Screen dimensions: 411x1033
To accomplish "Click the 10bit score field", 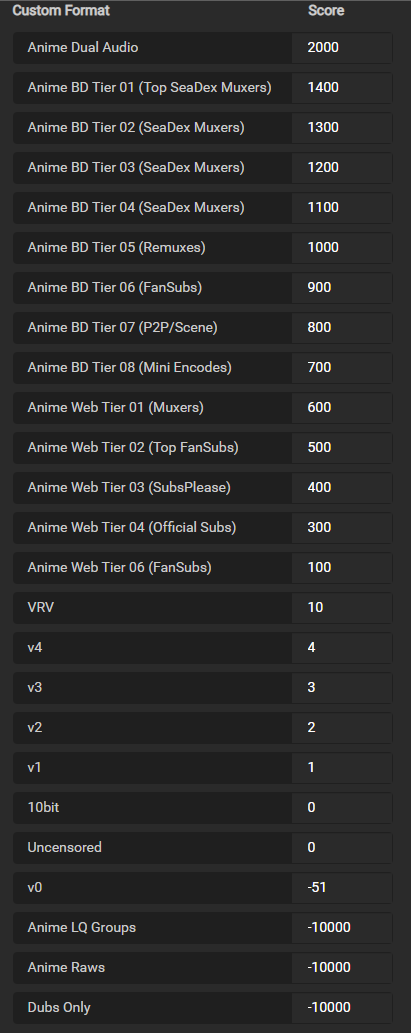I will pyautogui.click(x=341, y=808).
